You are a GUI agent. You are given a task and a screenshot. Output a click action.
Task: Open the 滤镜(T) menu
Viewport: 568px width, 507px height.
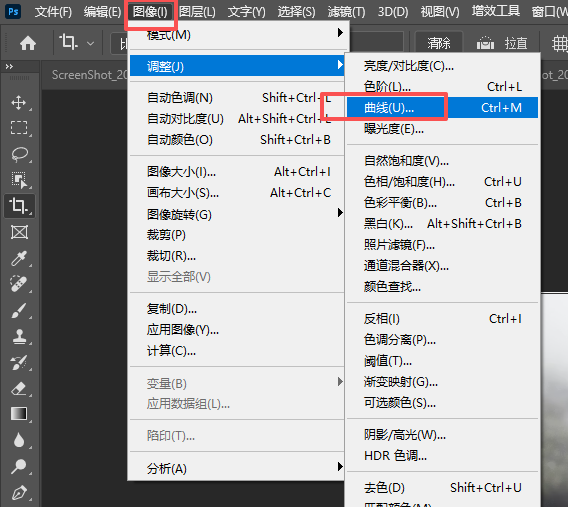(x=346, y=12)
